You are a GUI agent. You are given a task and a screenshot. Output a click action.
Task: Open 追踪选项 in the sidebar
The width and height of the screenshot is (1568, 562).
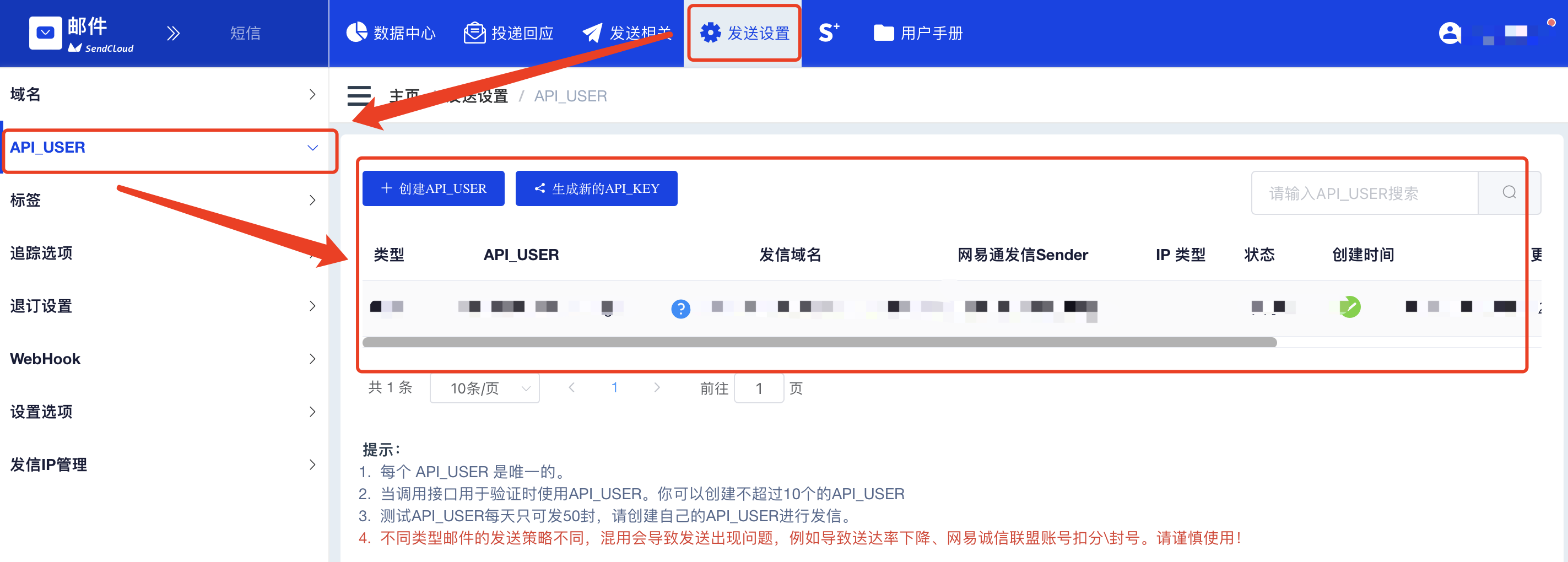164,253
